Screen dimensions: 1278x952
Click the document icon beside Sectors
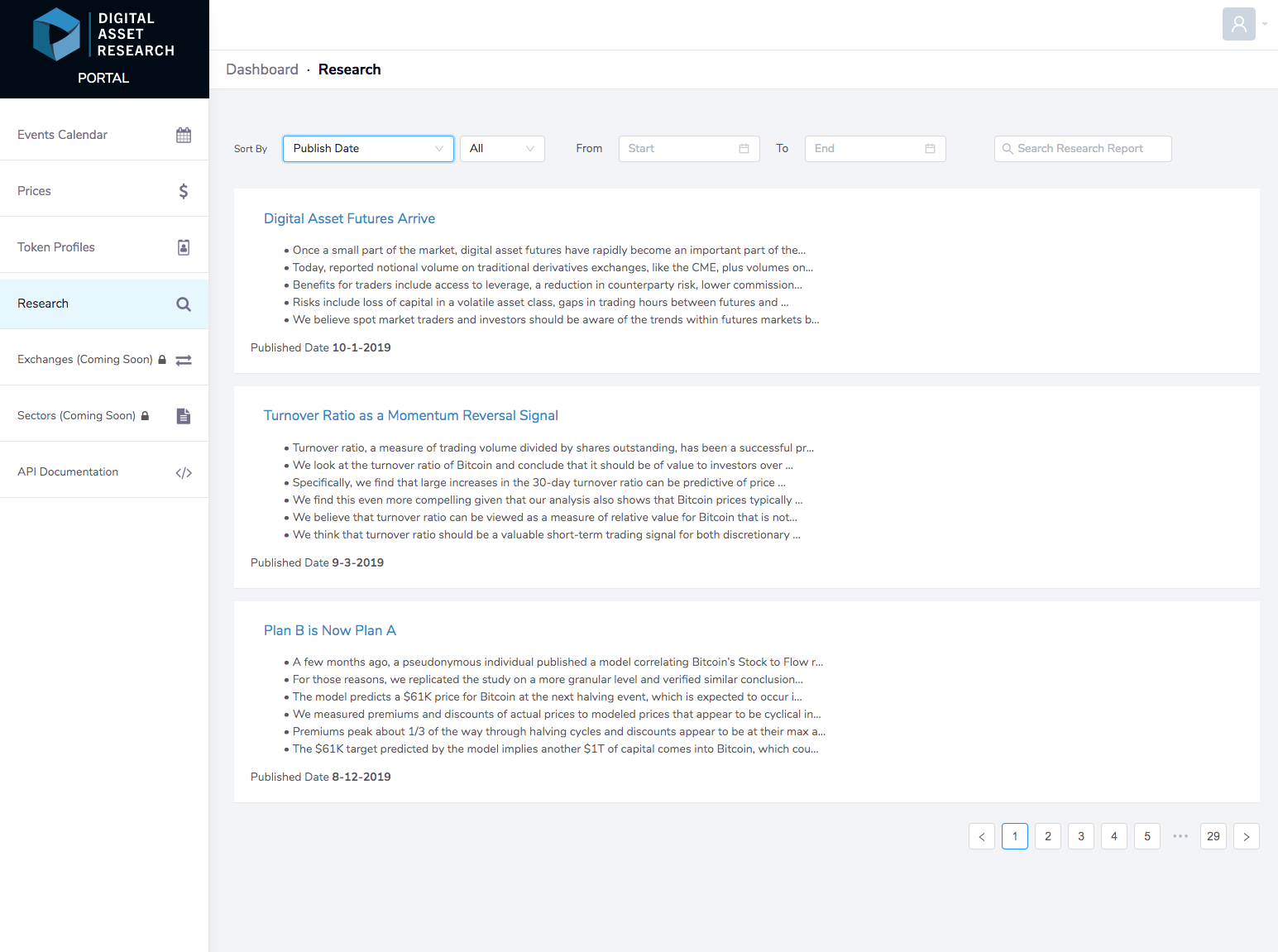click(x=184, y=416)
